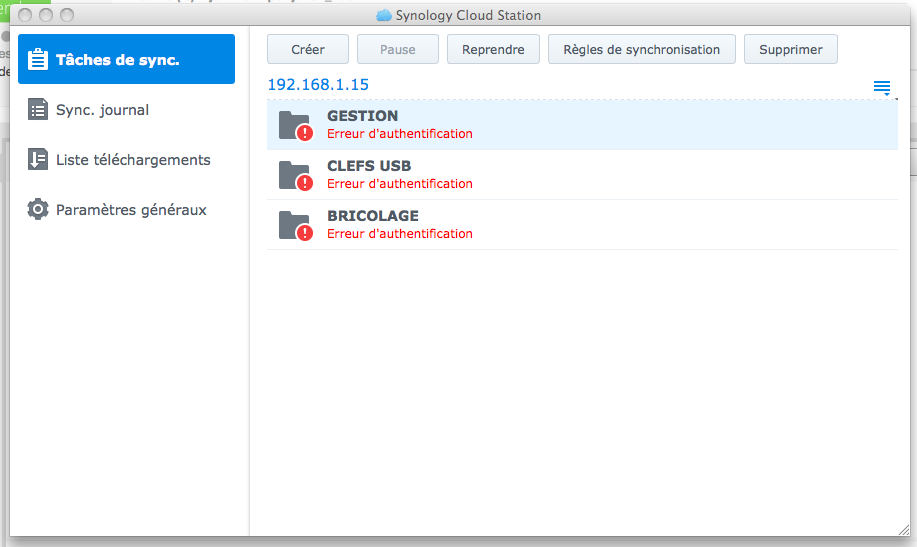Click the Créer button
Viewport: 917px width, 547px height.
(x=308, y=49)
